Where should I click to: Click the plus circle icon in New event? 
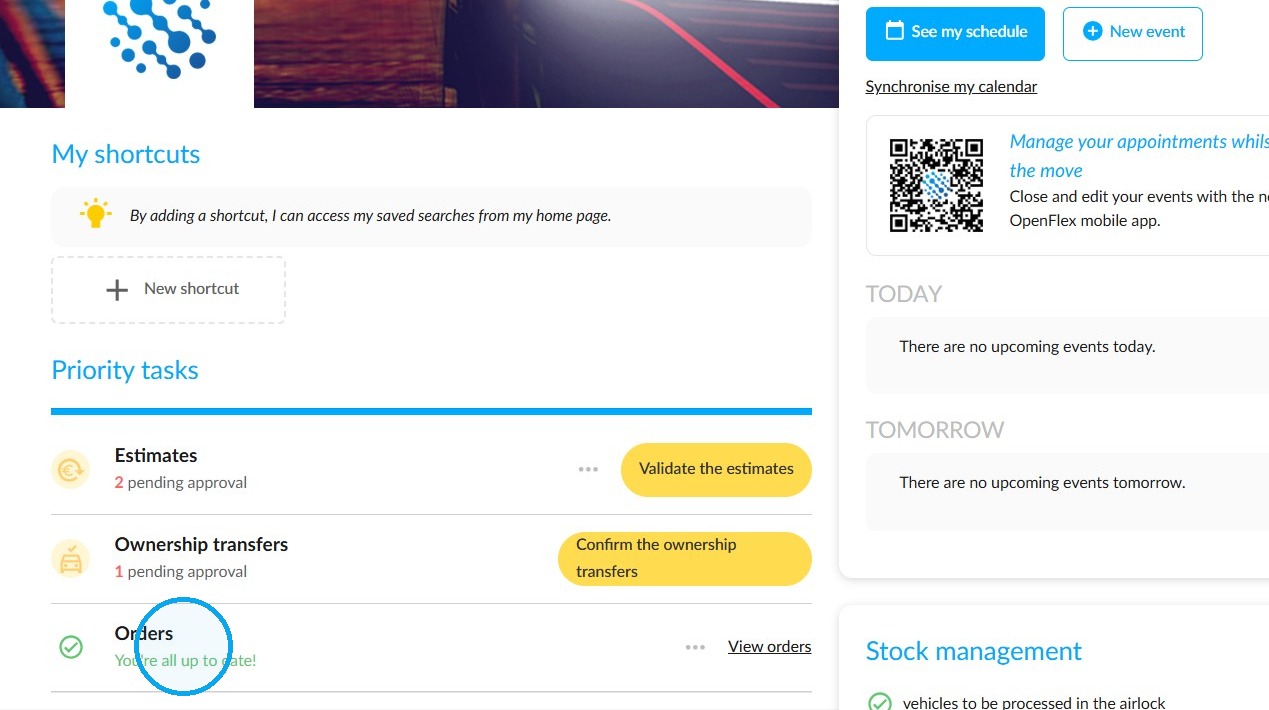1092,31
